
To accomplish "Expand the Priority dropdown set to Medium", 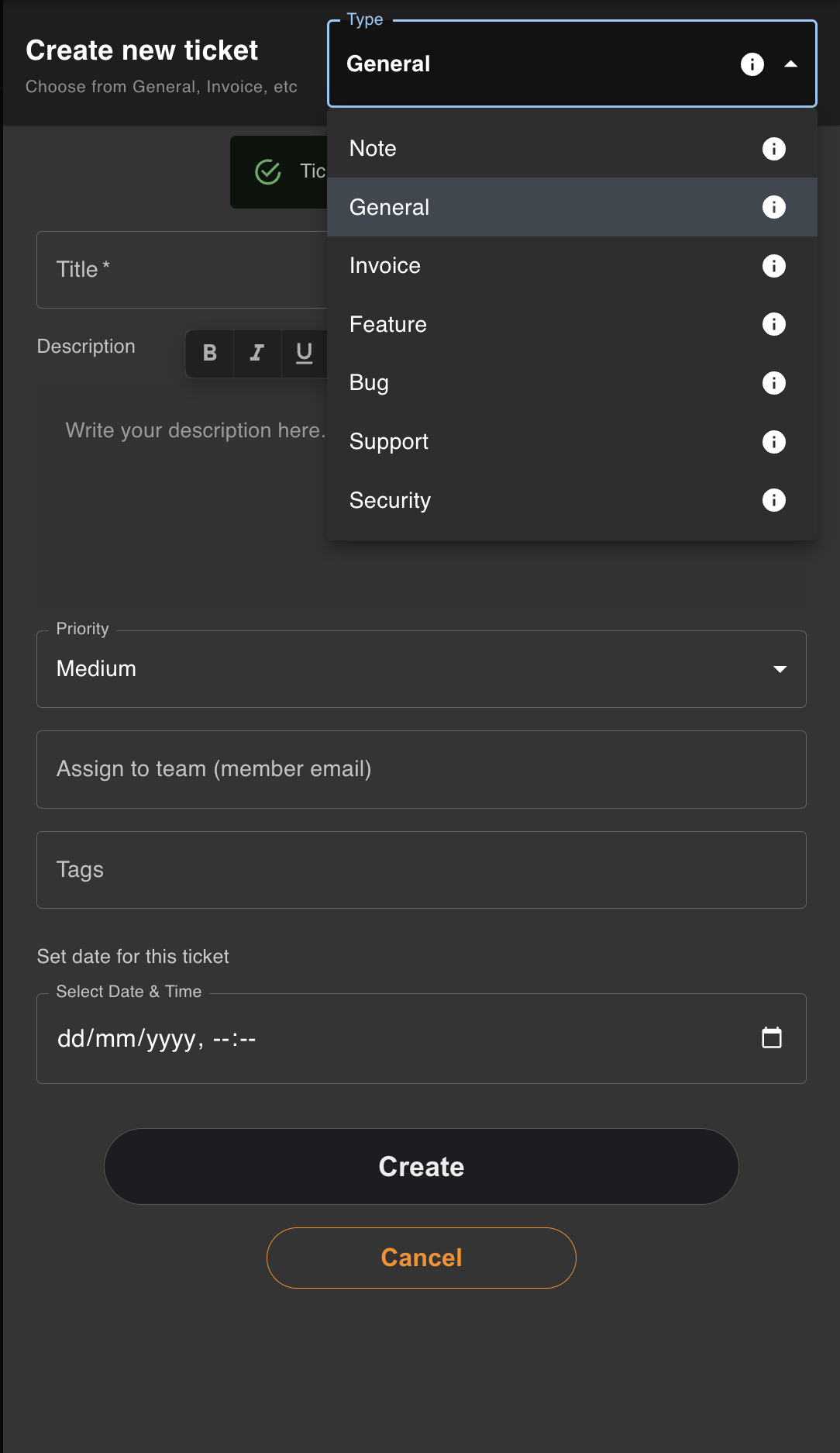I will (422, 669).
